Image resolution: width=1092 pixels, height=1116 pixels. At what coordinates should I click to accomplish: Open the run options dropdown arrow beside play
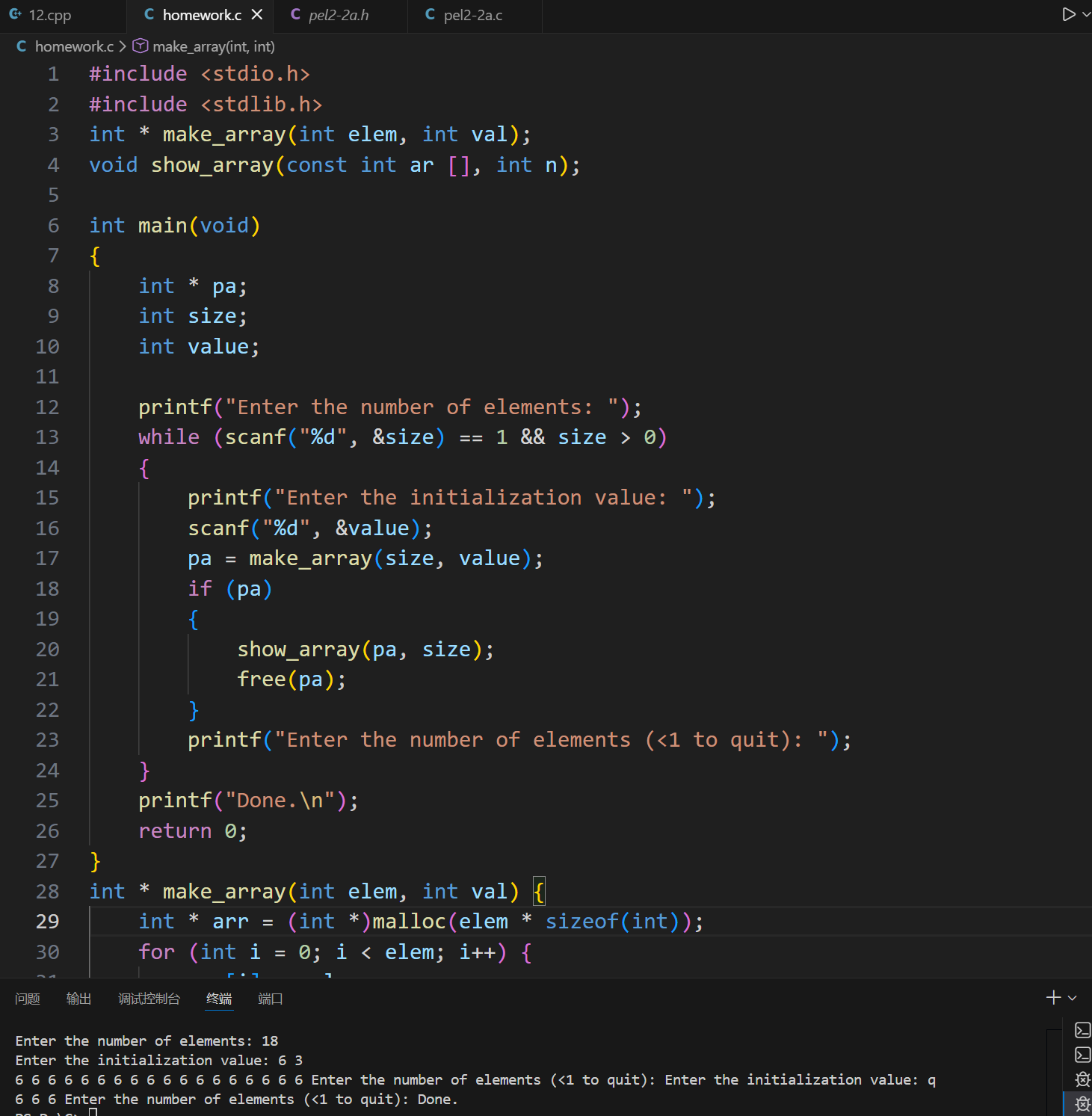click(1086, 14)
